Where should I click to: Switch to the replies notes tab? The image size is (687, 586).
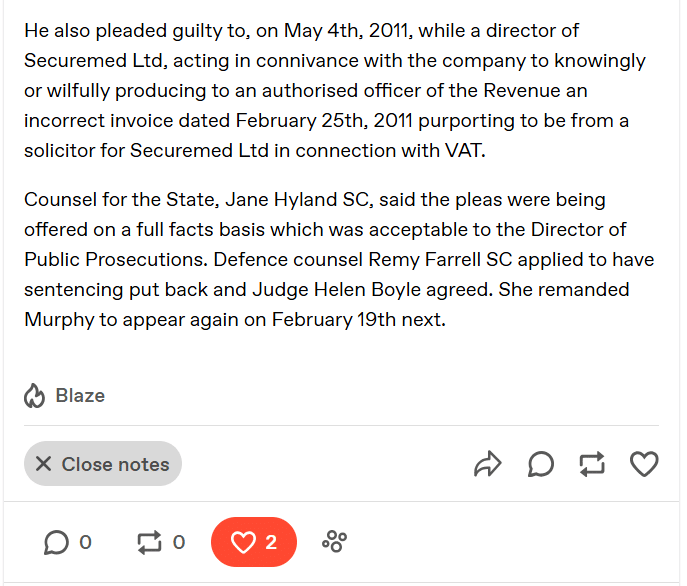click(67, 542)
